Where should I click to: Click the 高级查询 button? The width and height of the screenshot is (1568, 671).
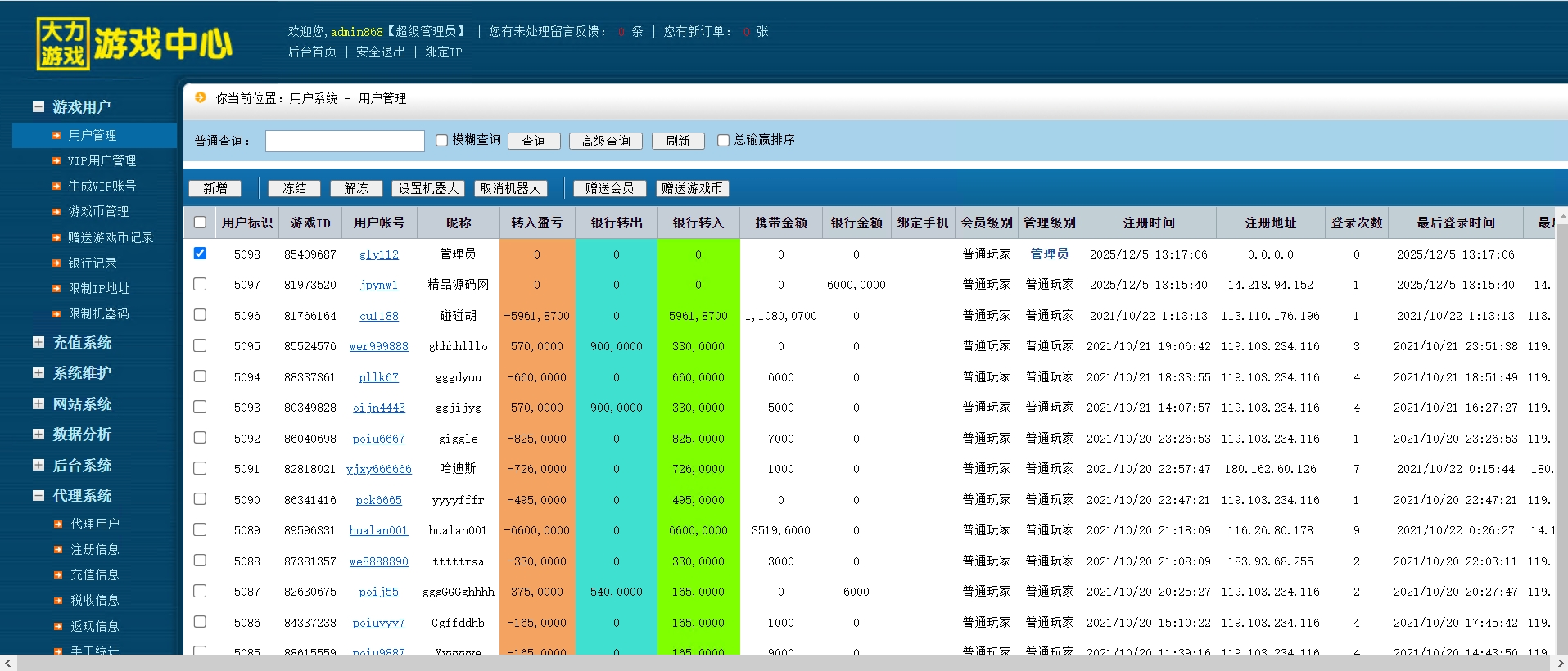605,141
